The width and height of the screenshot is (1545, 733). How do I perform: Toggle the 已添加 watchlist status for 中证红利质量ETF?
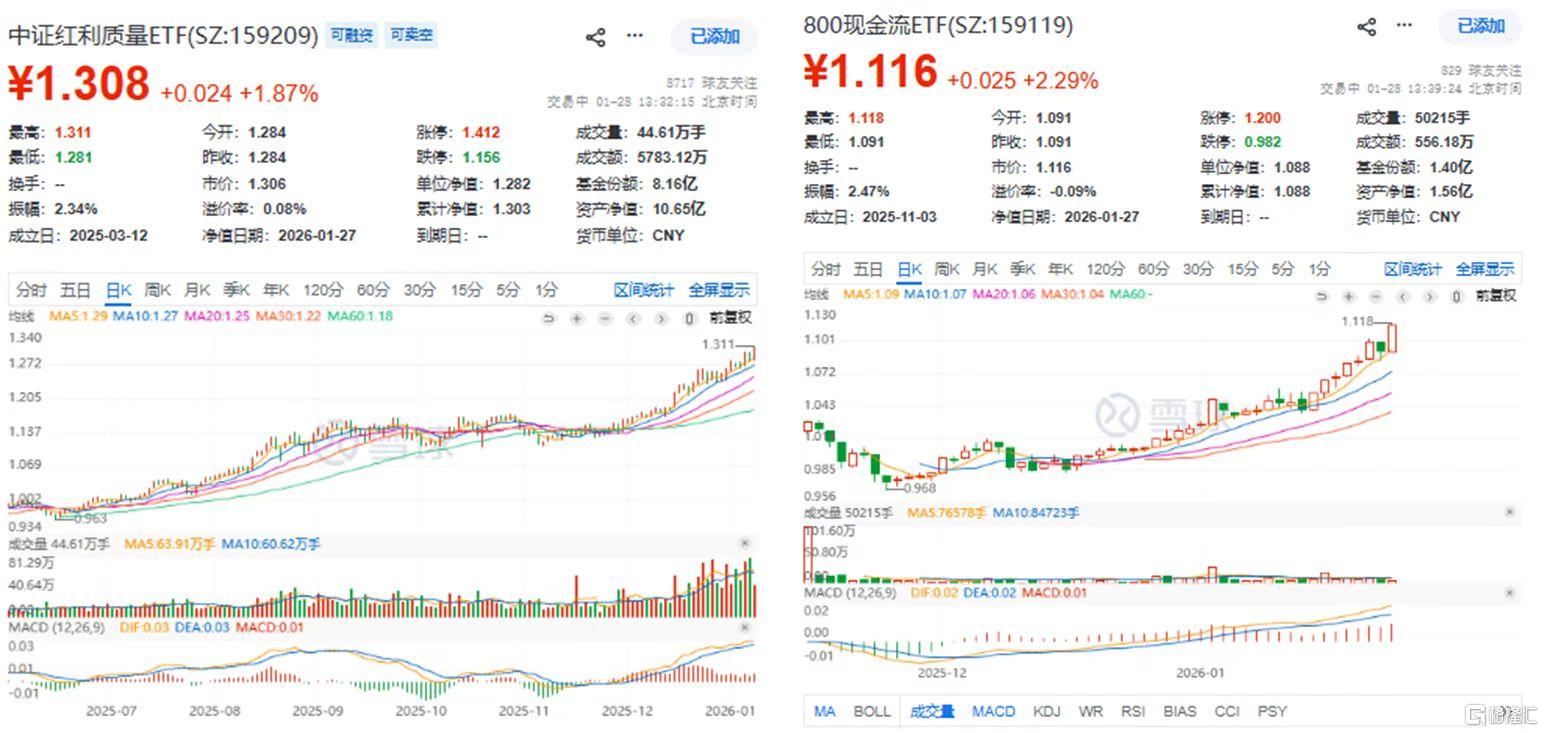[x=715, y=37]
